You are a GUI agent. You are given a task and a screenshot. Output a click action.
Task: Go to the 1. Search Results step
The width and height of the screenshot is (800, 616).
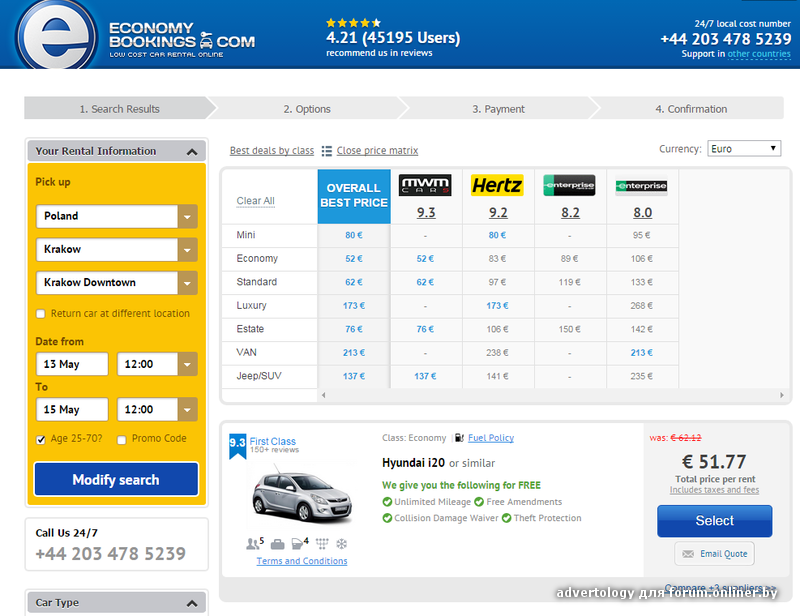click(119, 109)
